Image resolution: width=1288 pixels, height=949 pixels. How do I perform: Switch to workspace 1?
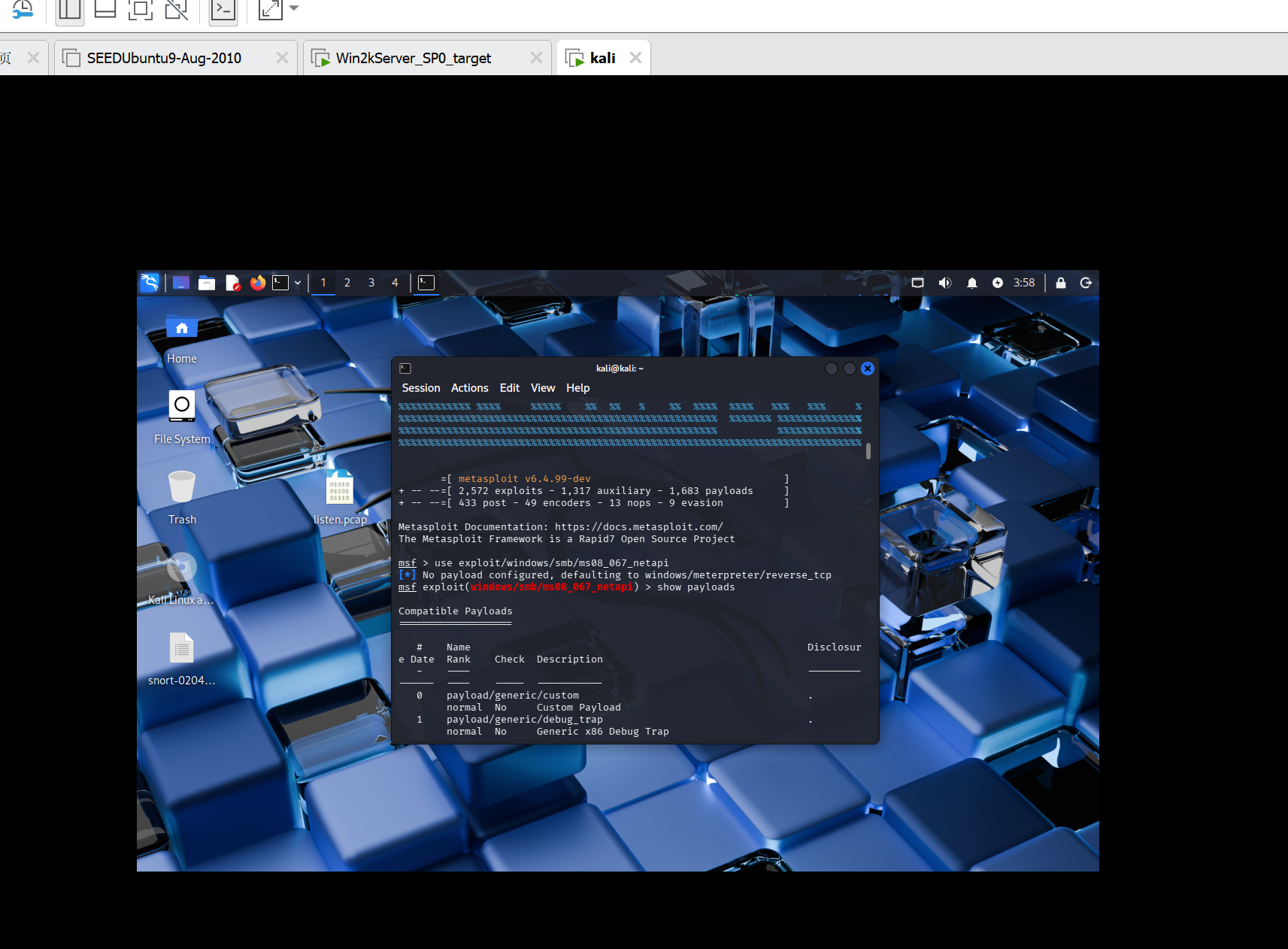point(323,283)
